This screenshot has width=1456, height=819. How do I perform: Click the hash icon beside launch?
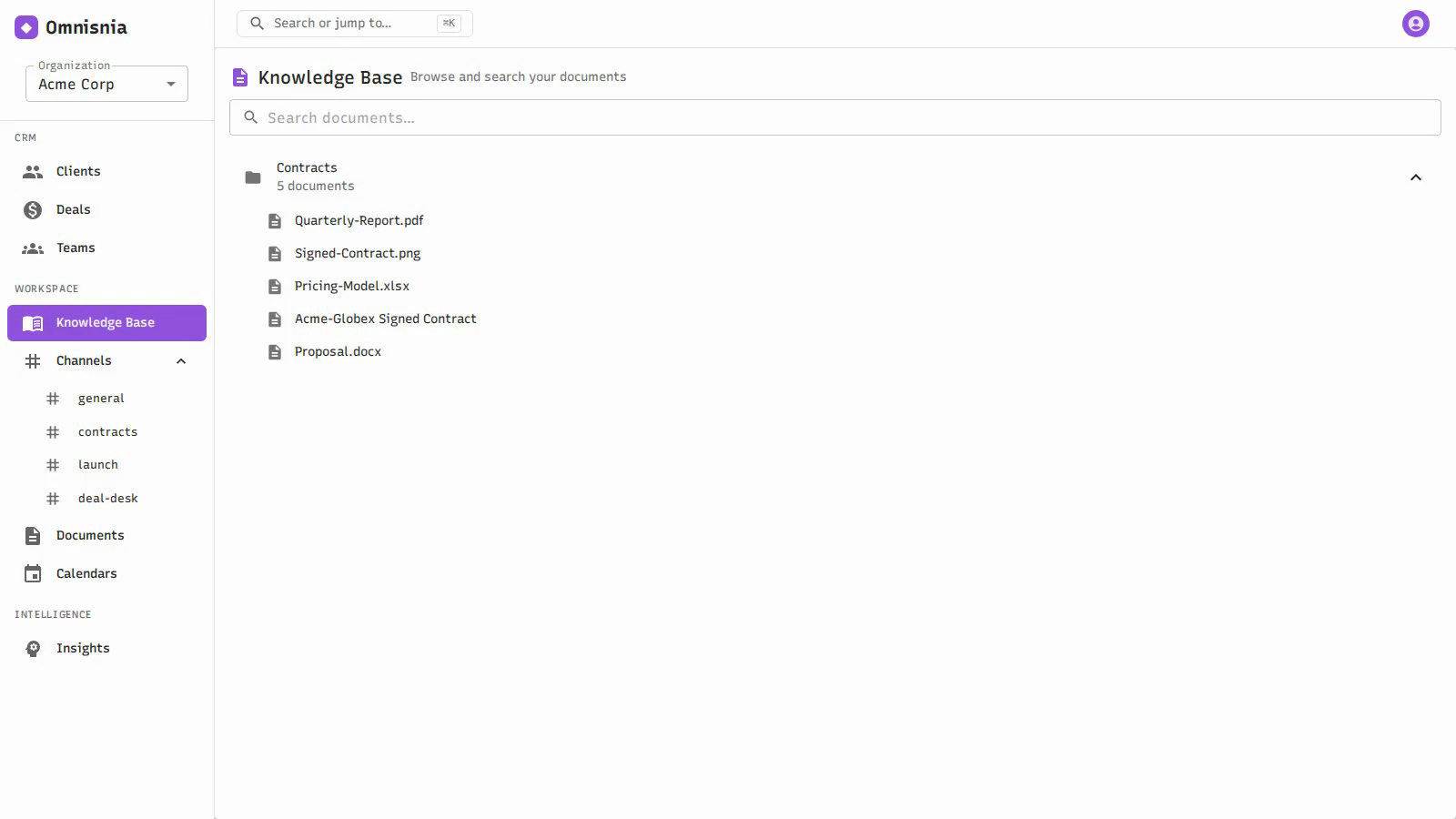coord(53,465)
